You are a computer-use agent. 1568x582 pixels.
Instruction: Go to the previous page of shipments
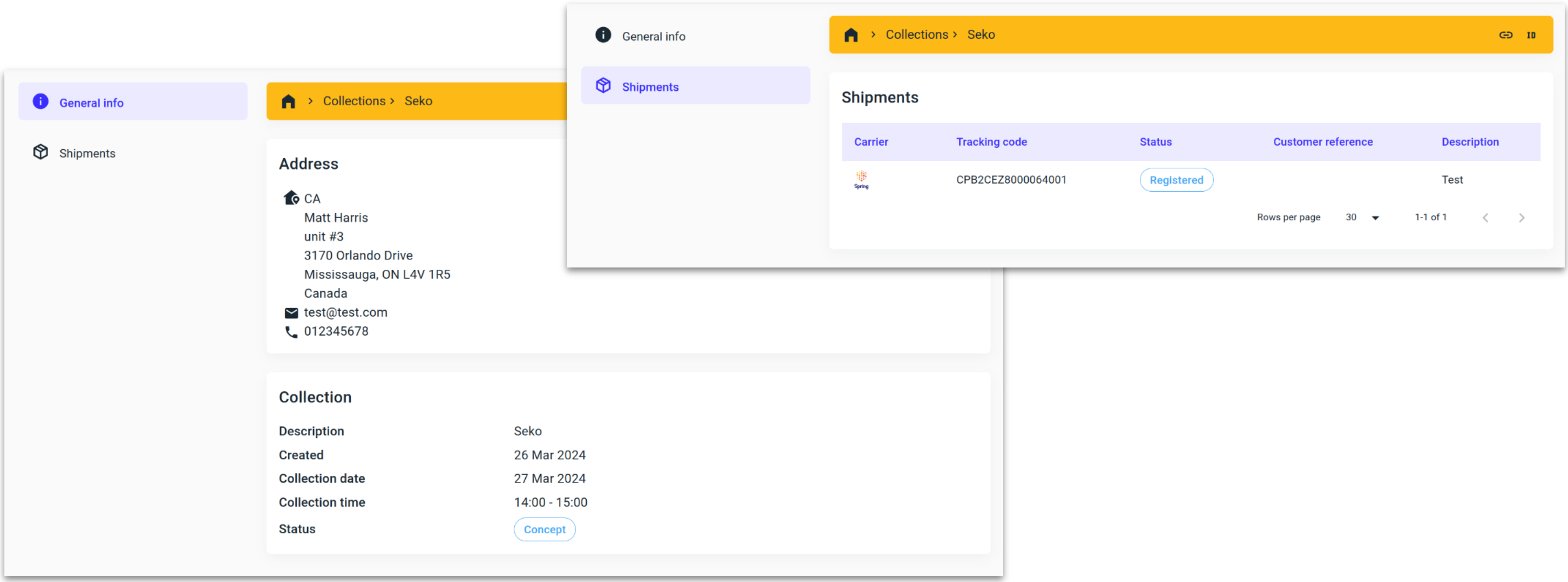[x=1485, y=218]
